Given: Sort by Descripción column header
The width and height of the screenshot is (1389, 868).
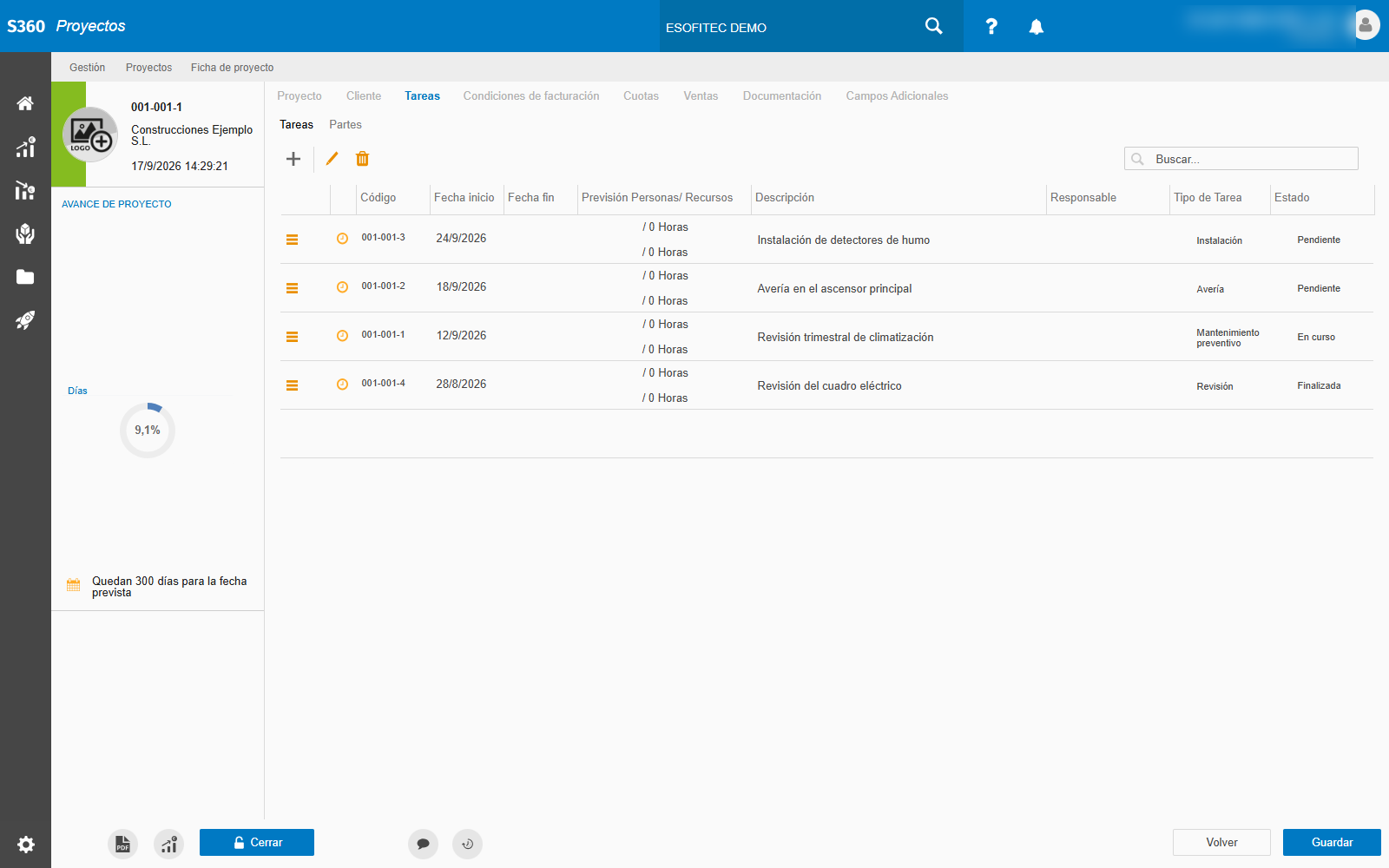Looking at the screenshot, I should coord(785,198).
